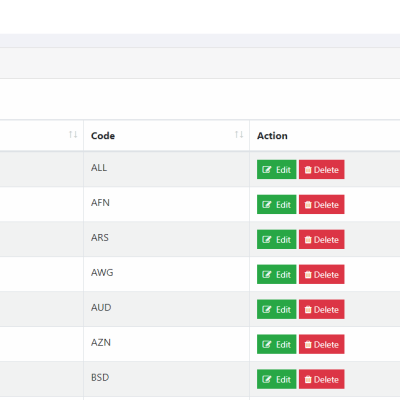This screenshot has width=400, height=400.
Task: Select the BSD code cell
Action: coord(166,379)
